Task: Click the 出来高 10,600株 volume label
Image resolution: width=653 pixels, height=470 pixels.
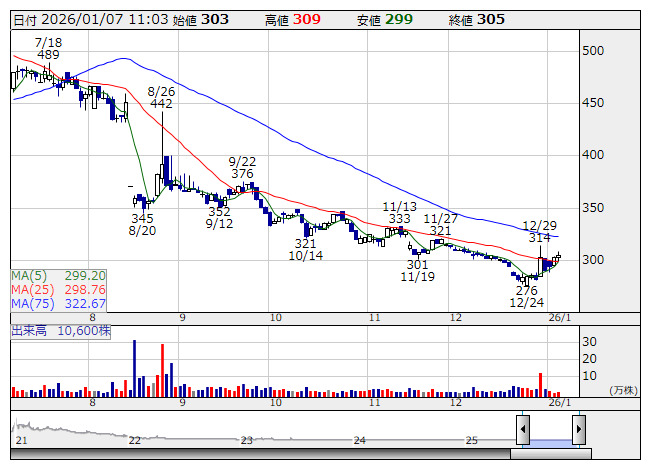Action: [61, 331]
